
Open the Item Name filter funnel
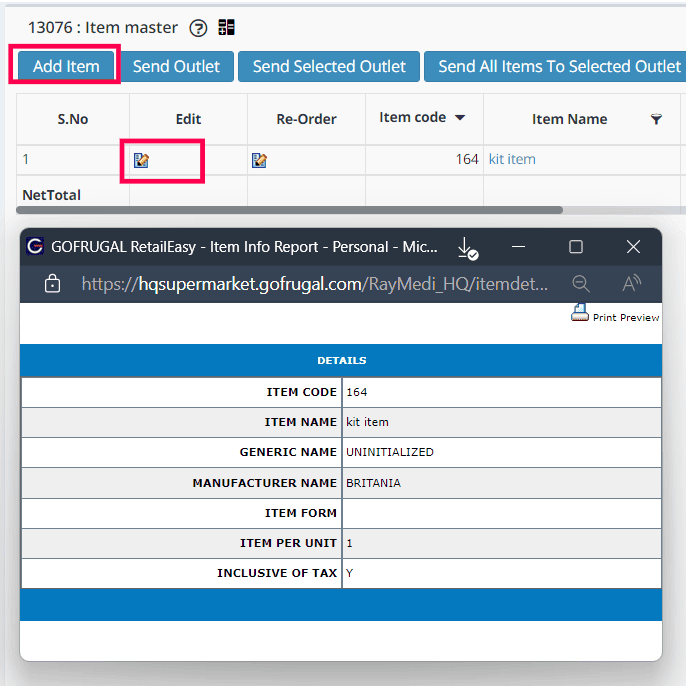coord(656,119)
